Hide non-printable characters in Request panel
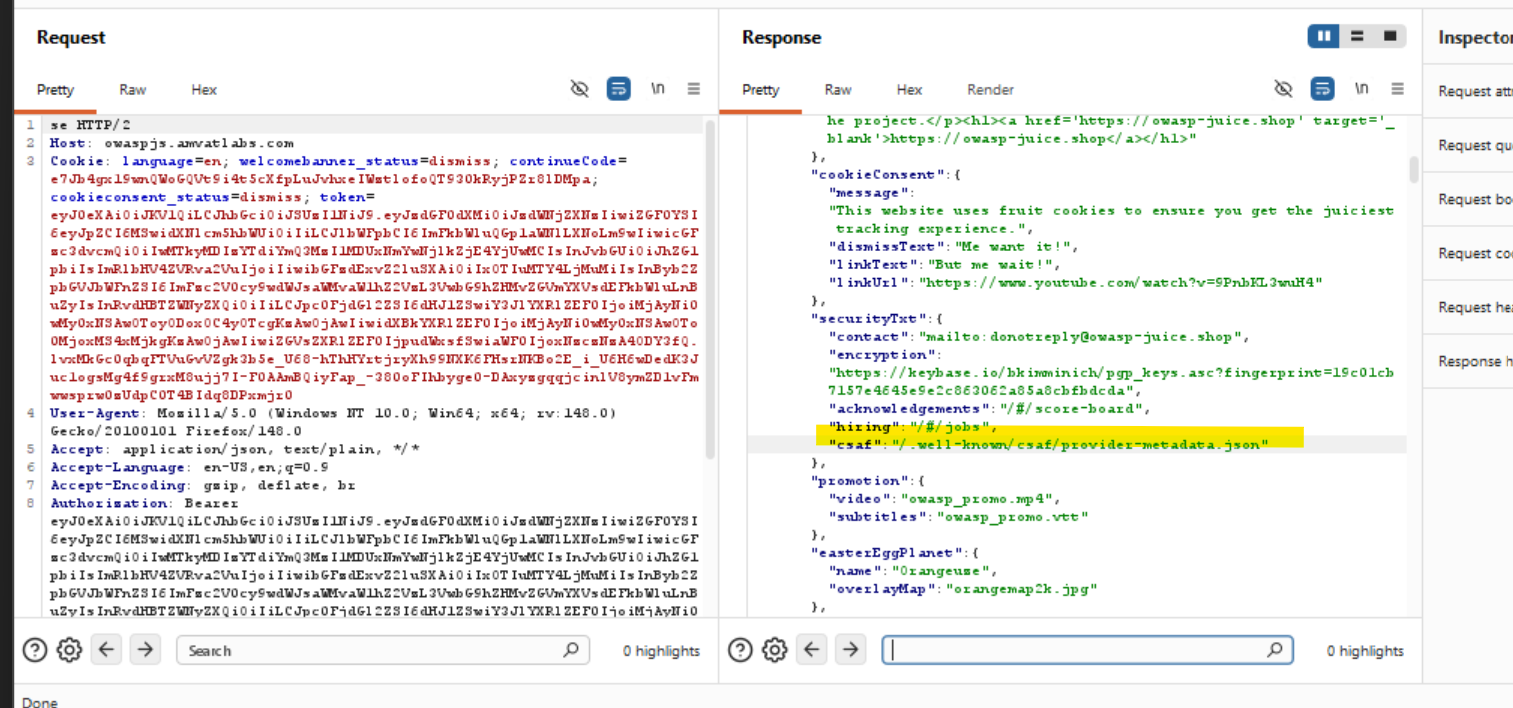This screenshot has height=708, width=1513. [579, 89]
